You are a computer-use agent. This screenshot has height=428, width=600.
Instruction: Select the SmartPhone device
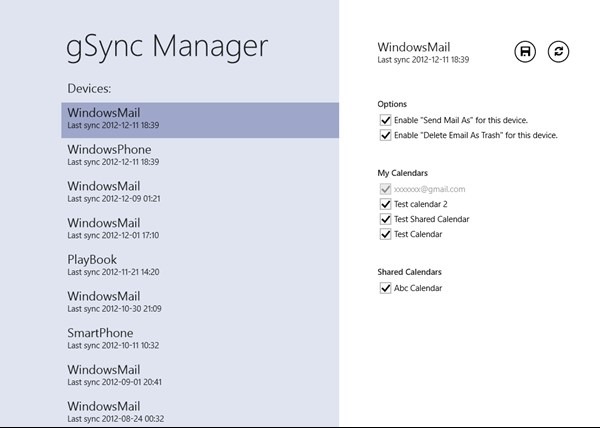[200, 338]
